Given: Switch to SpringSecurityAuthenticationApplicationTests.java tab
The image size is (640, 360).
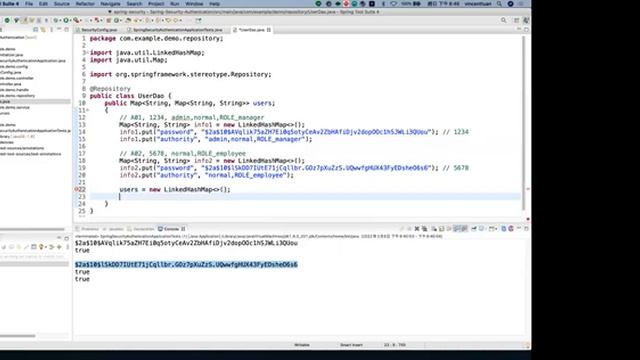Looking at the screenshot, I should [x=177, y=30].
